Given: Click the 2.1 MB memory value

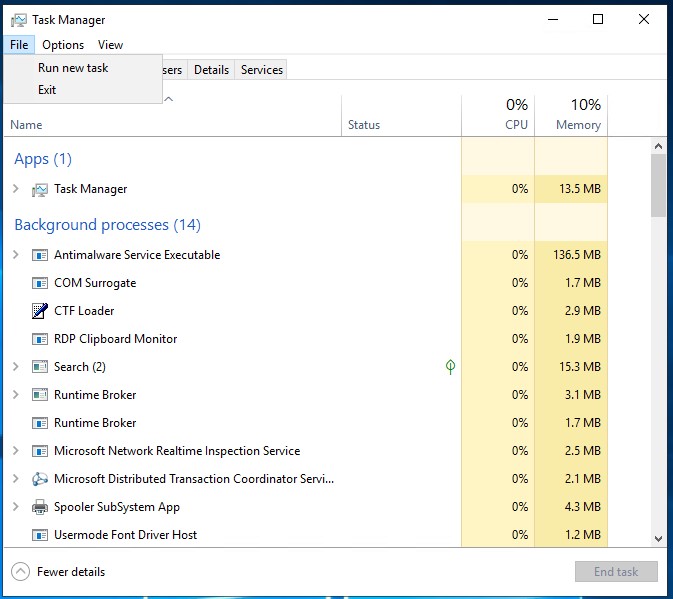Looking at the screenshot, I should click(x=582, y=479).
